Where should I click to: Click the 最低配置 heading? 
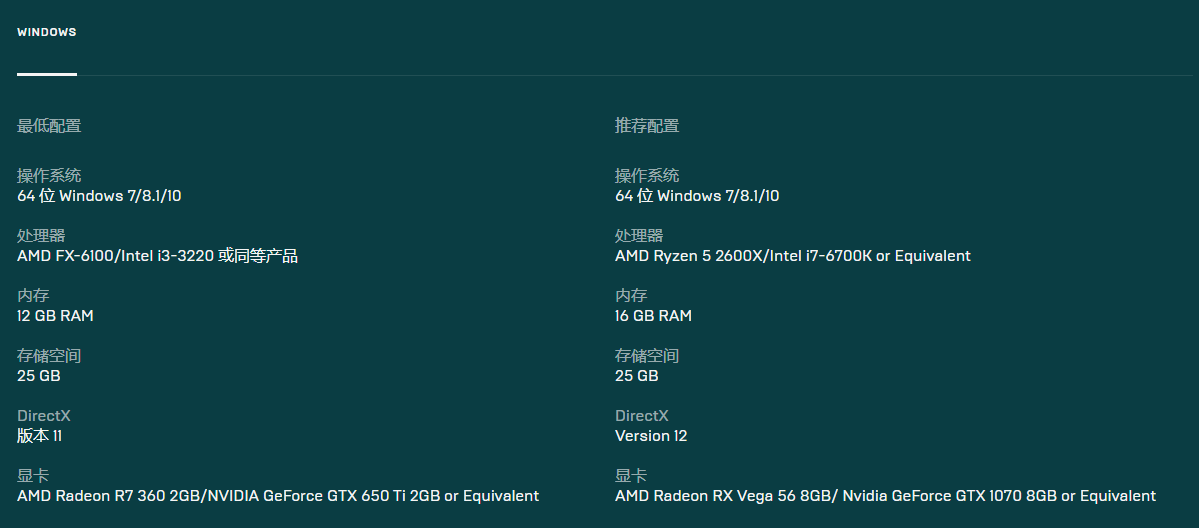49,126
